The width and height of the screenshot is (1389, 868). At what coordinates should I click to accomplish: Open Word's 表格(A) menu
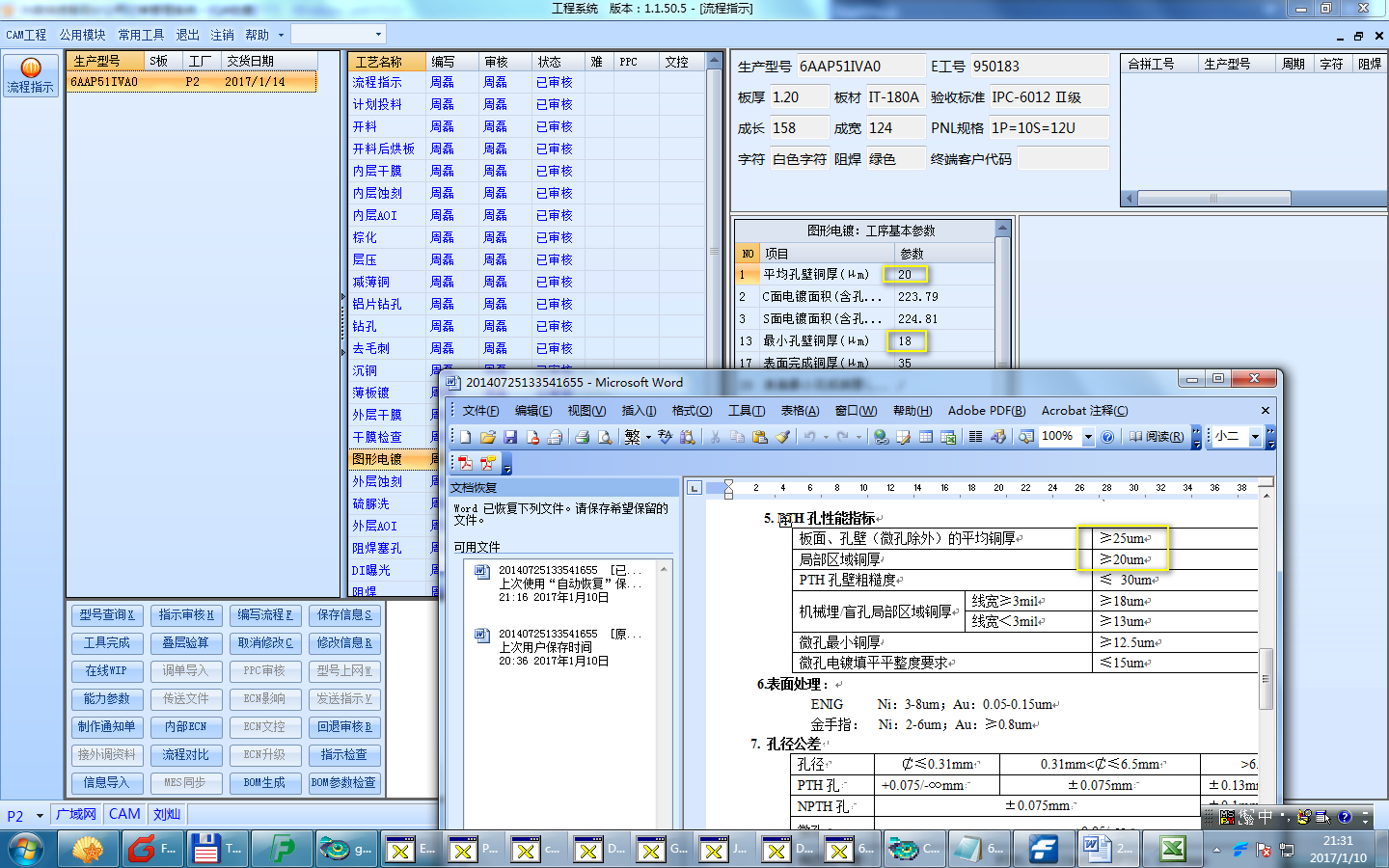pyautogui.click(x=800, y=411)
